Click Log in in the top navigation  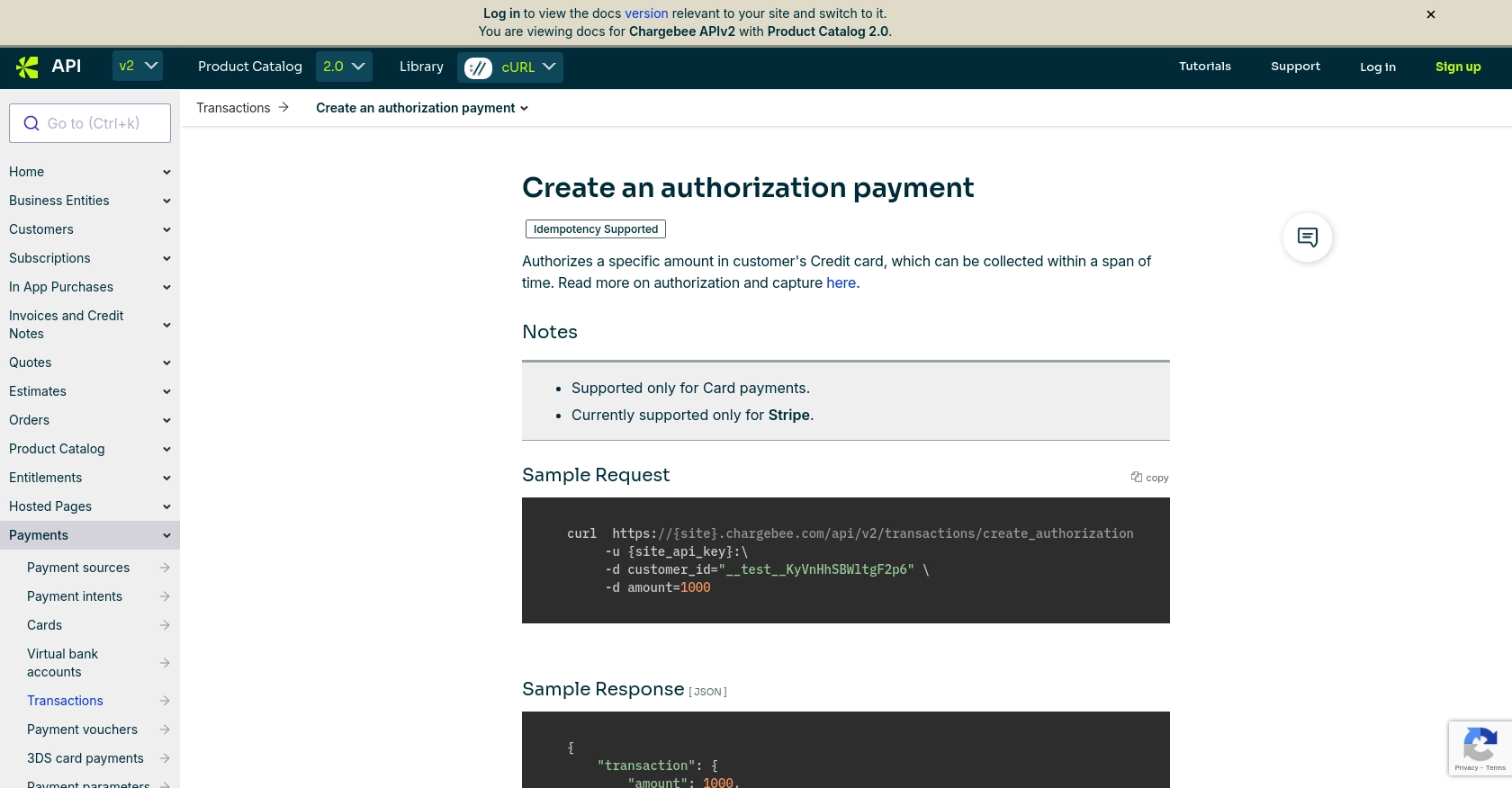coord(1378,67)
